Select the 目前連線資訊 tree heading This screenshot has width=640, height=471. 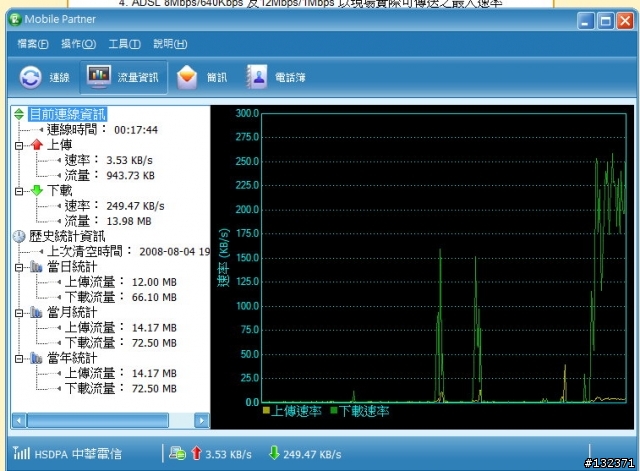point(67,114)
